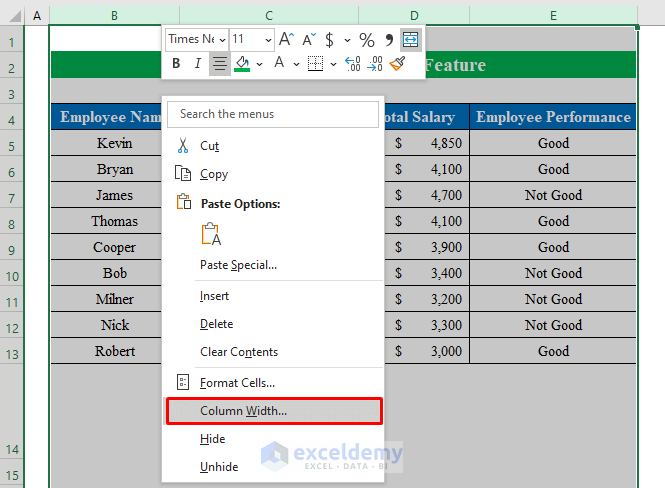665x488 pixels.
Task: Expand the accounting format dropdown arrow
Action: click(x=347, y=40)
